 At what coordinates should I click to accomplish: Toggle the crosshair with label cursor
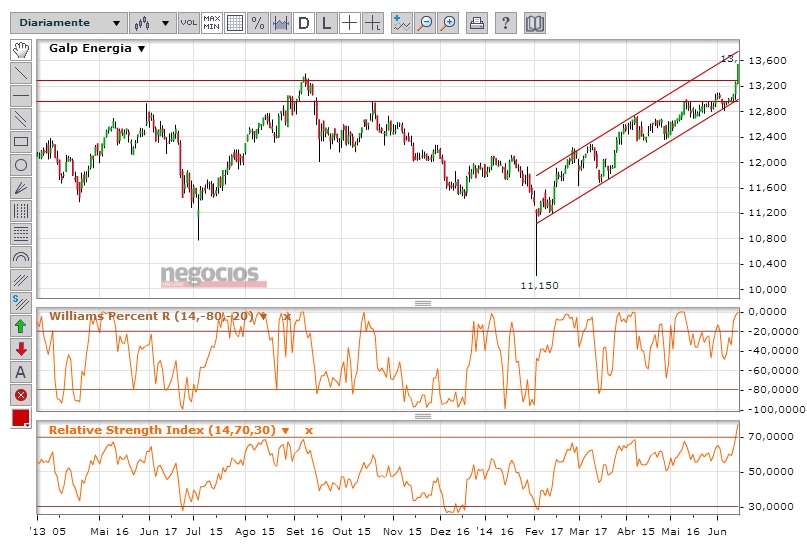tap(373, 23)
